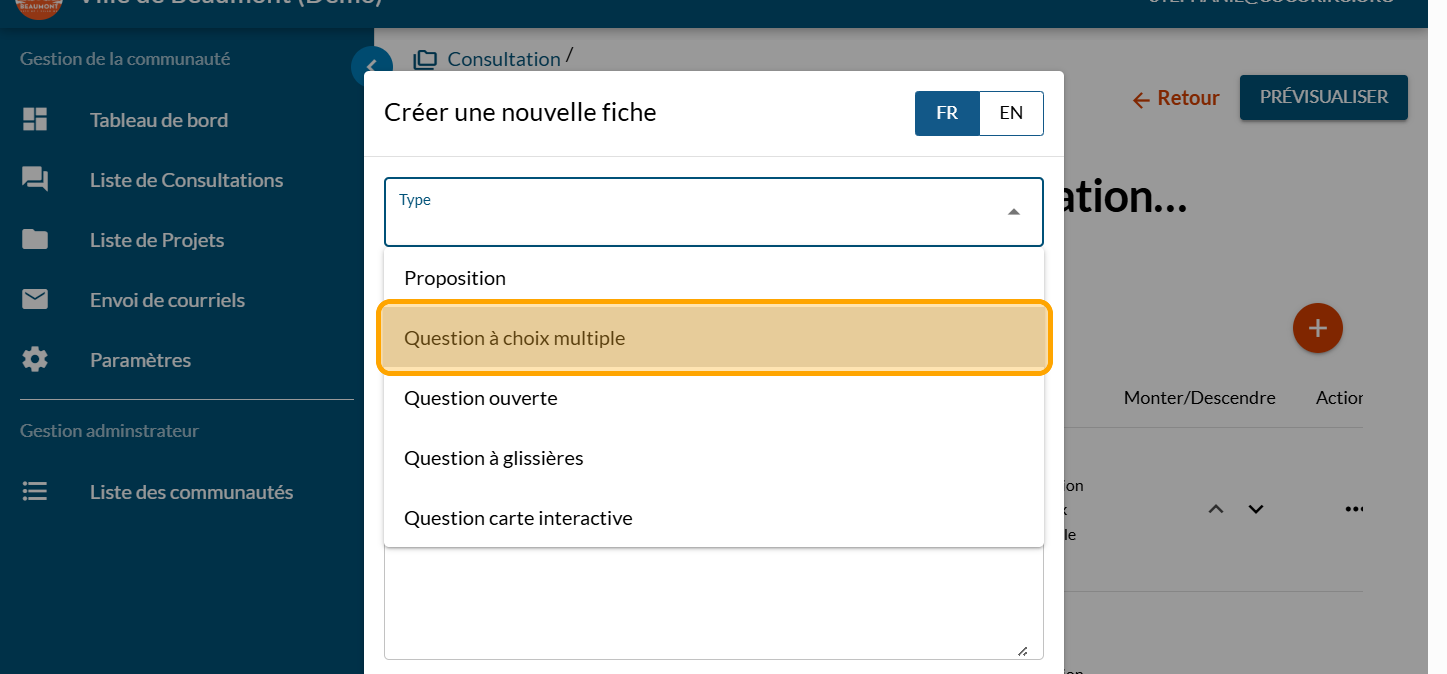Click the Liste des communautés list icon
1447x674 pixels.
35,492
